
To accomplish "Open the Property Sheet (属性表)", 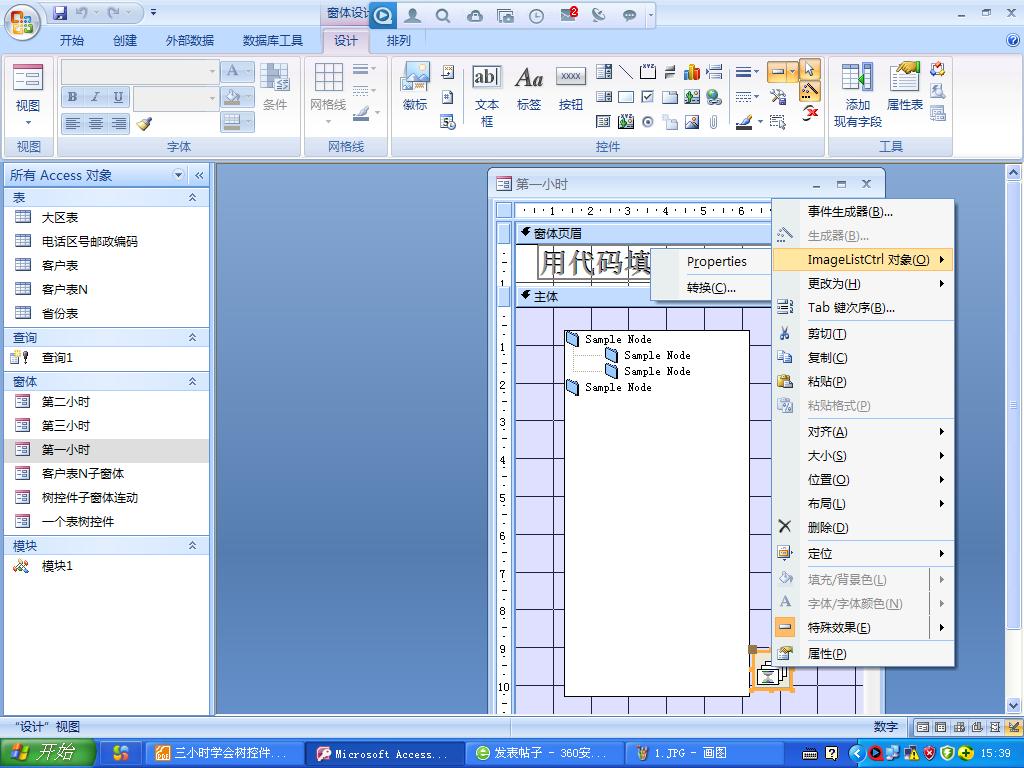I will (x=904, y=88).
